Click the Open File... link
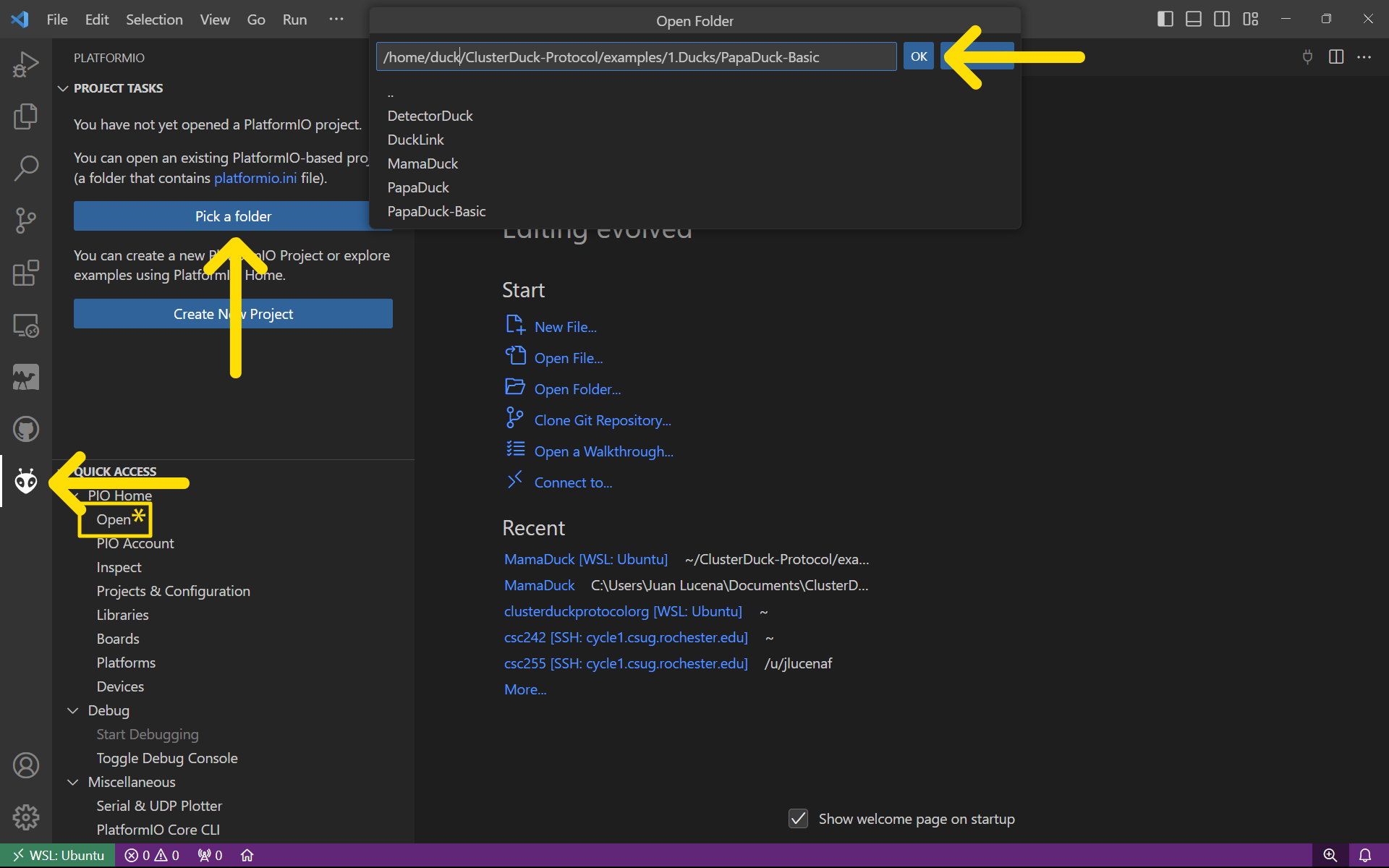Image resolution: width=1389 pixels, height=868 pixels. (x=569, y=358)
